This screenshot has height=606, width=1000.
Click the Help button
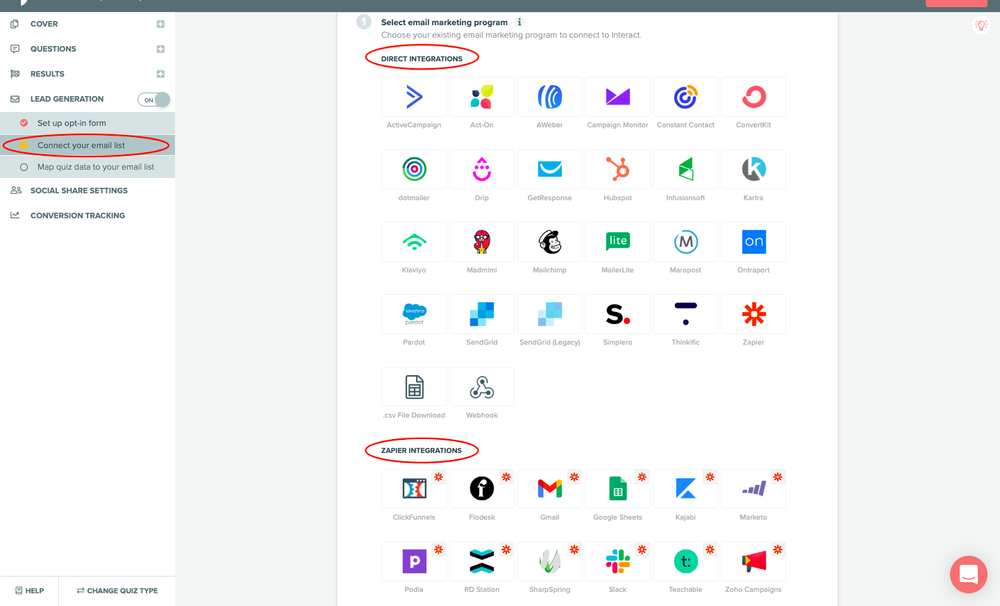[29, 591]
